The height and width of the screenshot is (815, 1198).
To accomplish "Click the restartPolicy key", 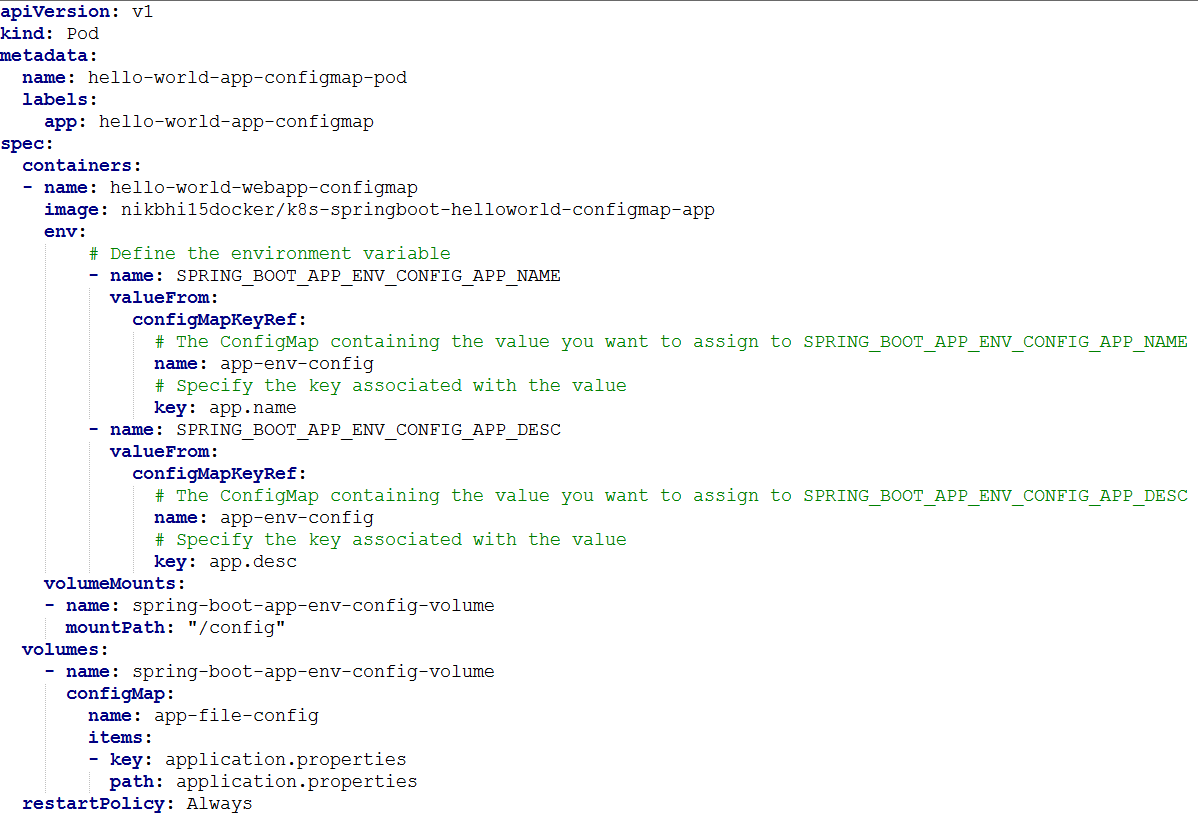I will pos(93,804).
